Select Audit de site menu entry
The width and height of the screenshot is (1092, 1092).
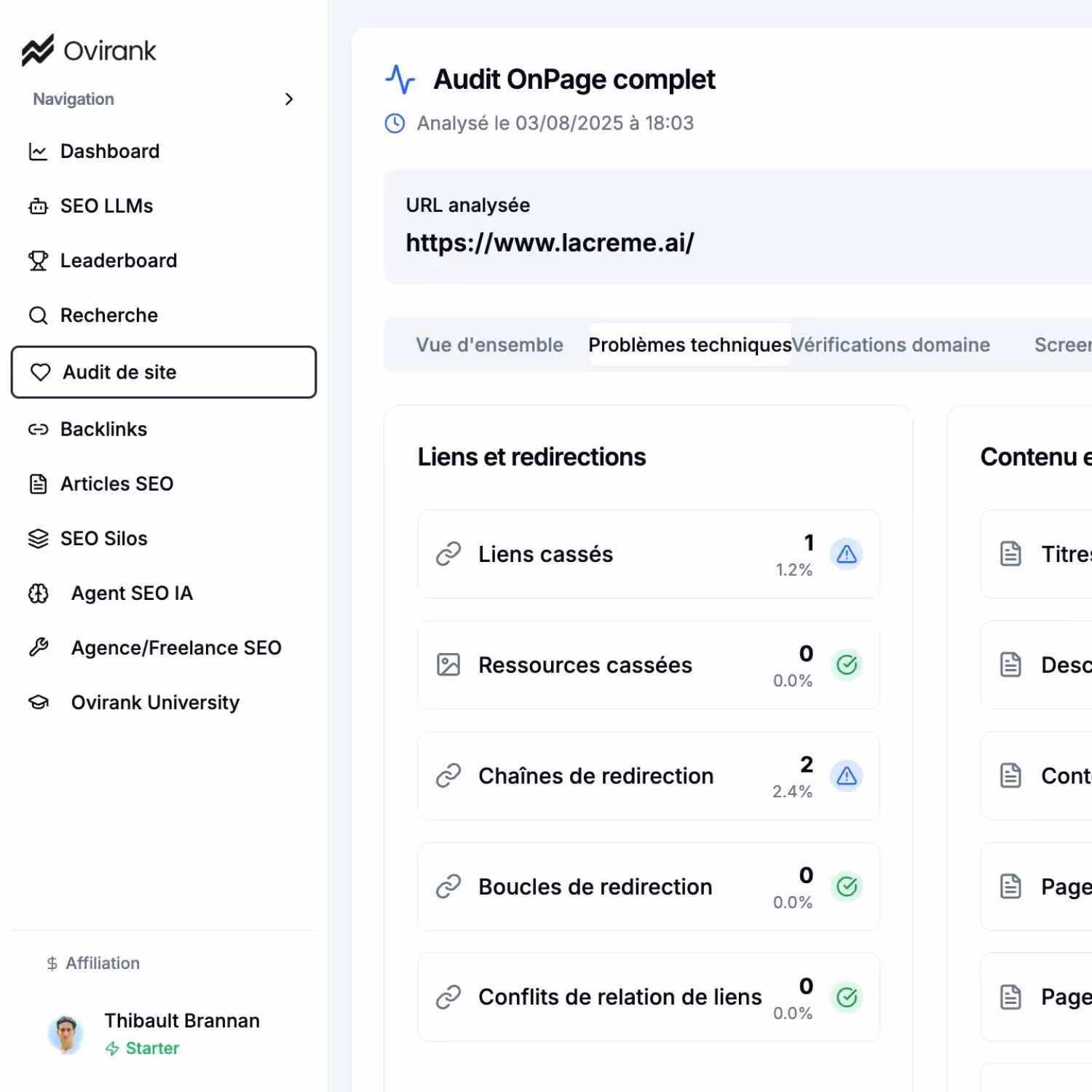pyautogui.click(x=164, y=372)
